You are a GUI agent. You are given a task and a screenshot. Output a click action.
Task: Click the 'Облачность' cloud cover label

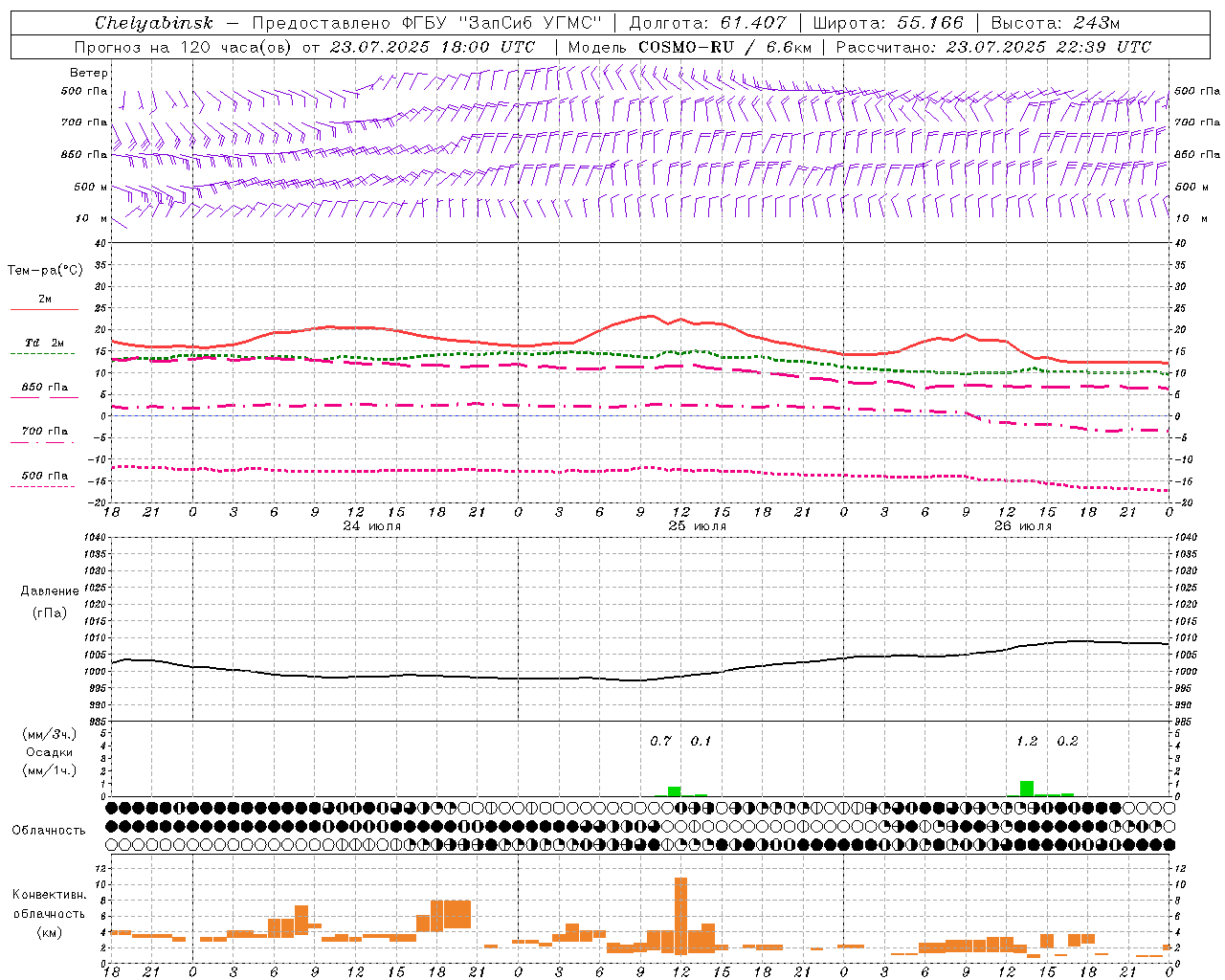click(x=50, y=830)
